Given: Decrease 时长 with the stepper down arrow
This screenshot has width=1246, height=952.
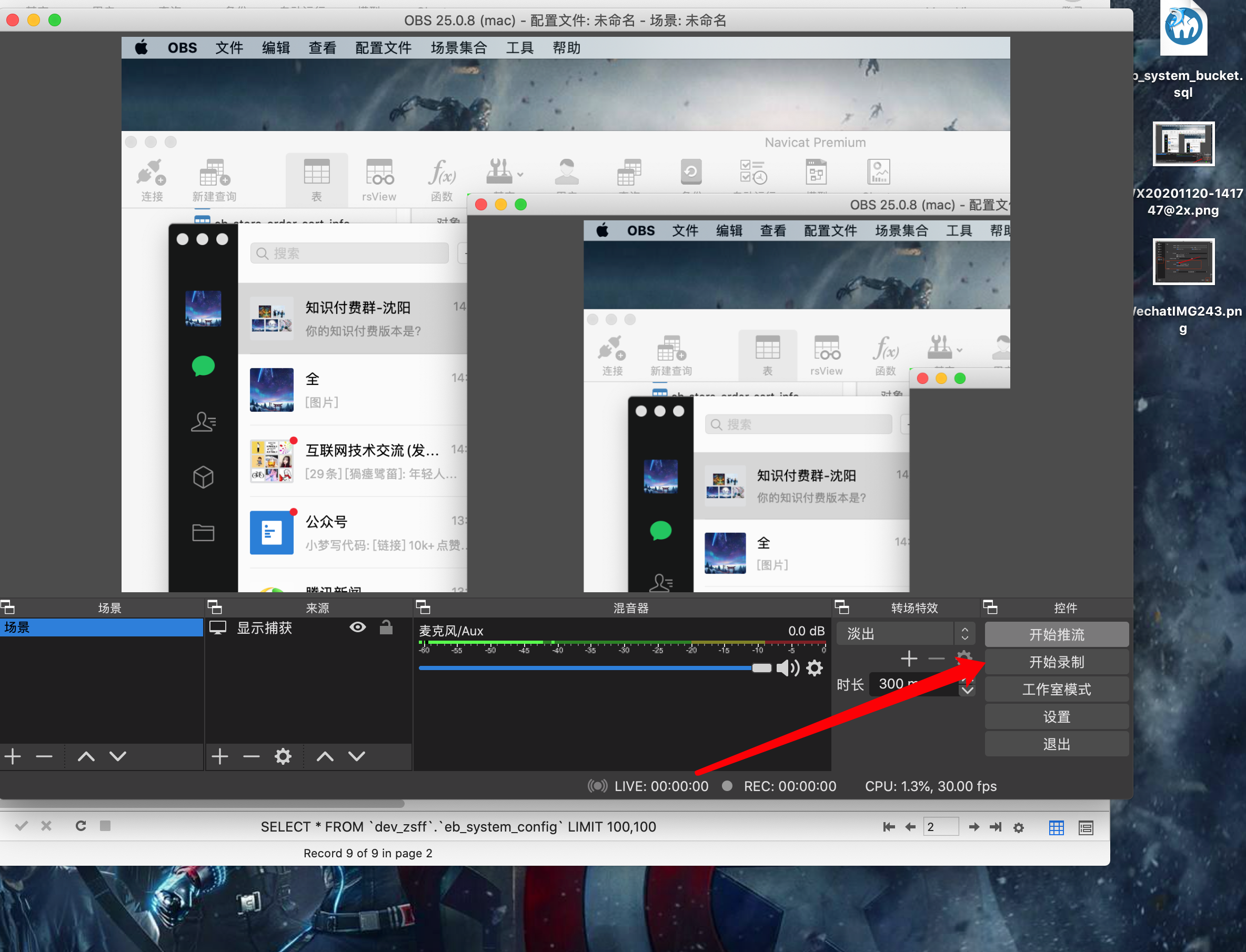Looking at the screenshot, I should click(968, 691).
